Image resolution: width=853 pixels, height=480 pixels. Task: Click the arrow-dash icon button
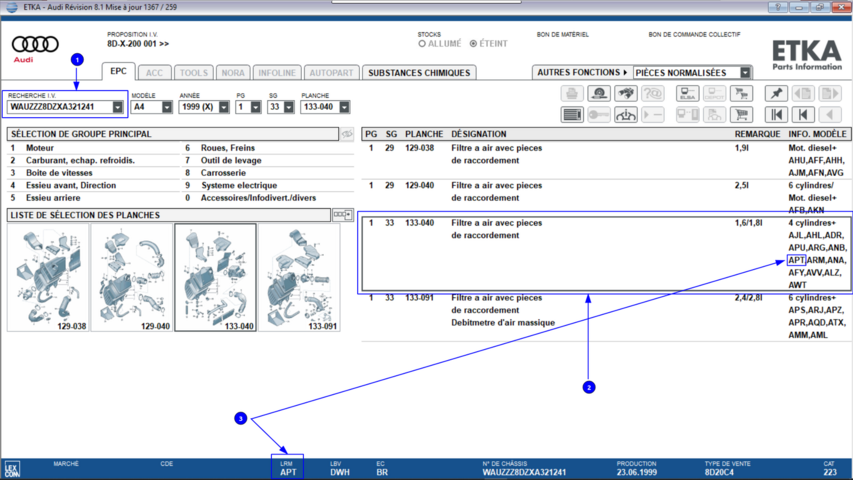point(652,115)
